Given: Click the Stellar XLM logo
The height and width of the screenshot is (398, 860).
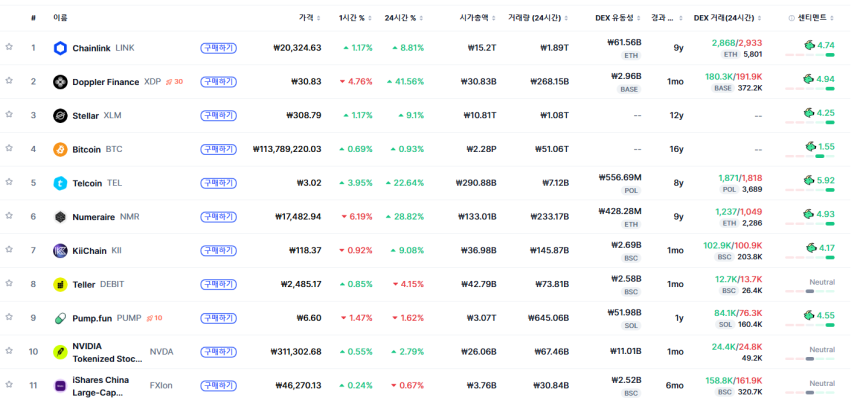Looking at the screenshot, I should (60, 116).
